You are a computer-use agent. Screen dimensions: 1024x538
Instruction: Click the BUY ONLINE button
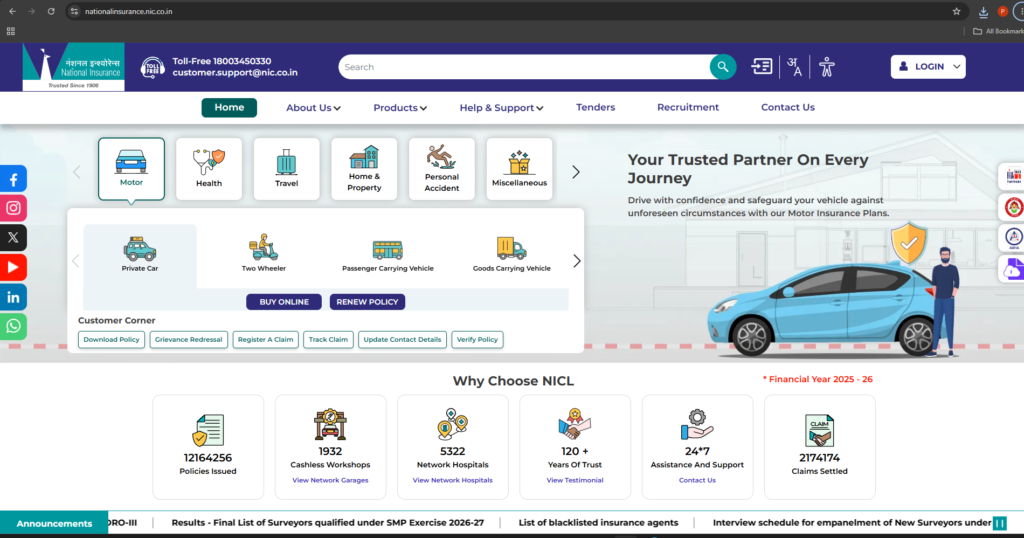pos(284,302)
